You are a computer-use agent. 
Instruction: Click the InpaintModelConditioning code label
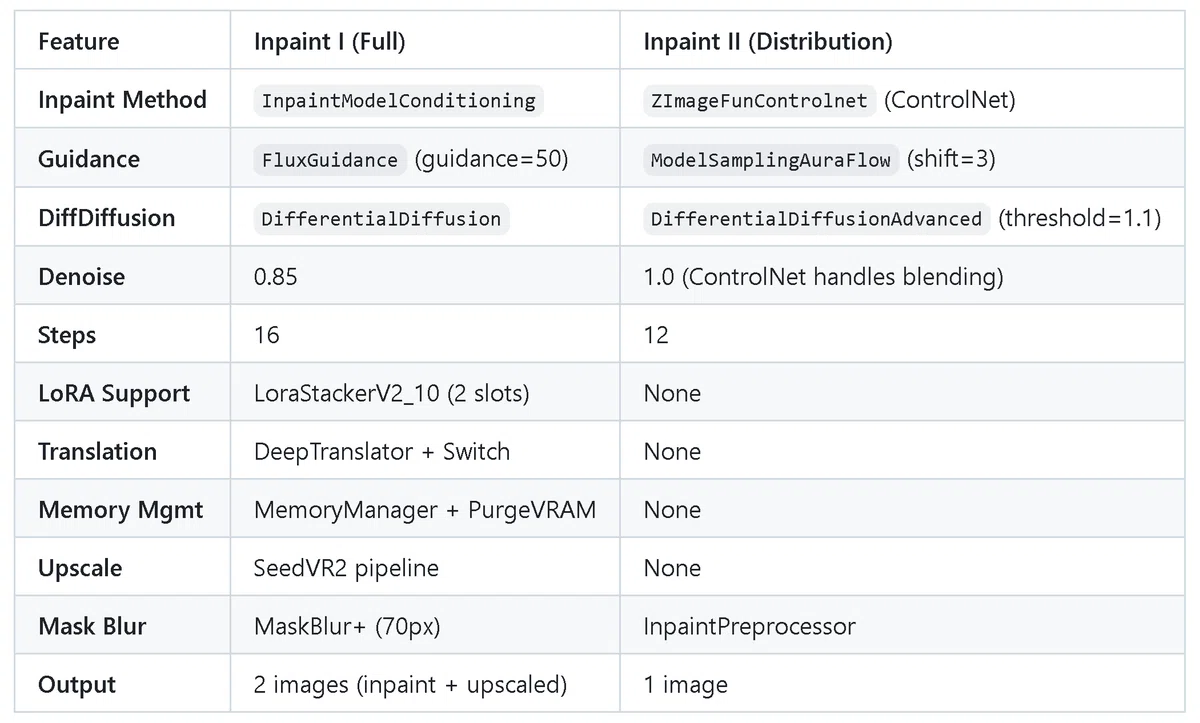(398, 101)
